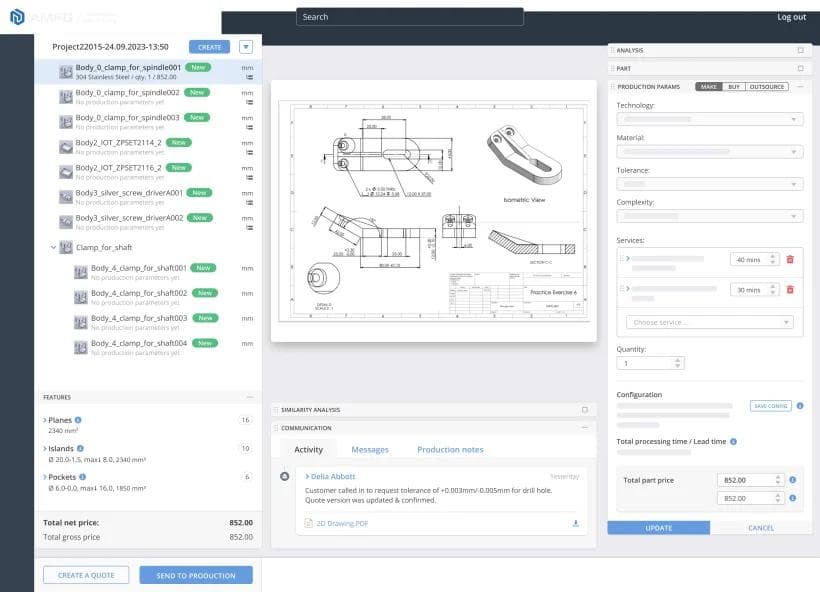Click the SEND TO PRODUCTION button
This screenshot has width=820, height=592.
click(x=196, y=575)
